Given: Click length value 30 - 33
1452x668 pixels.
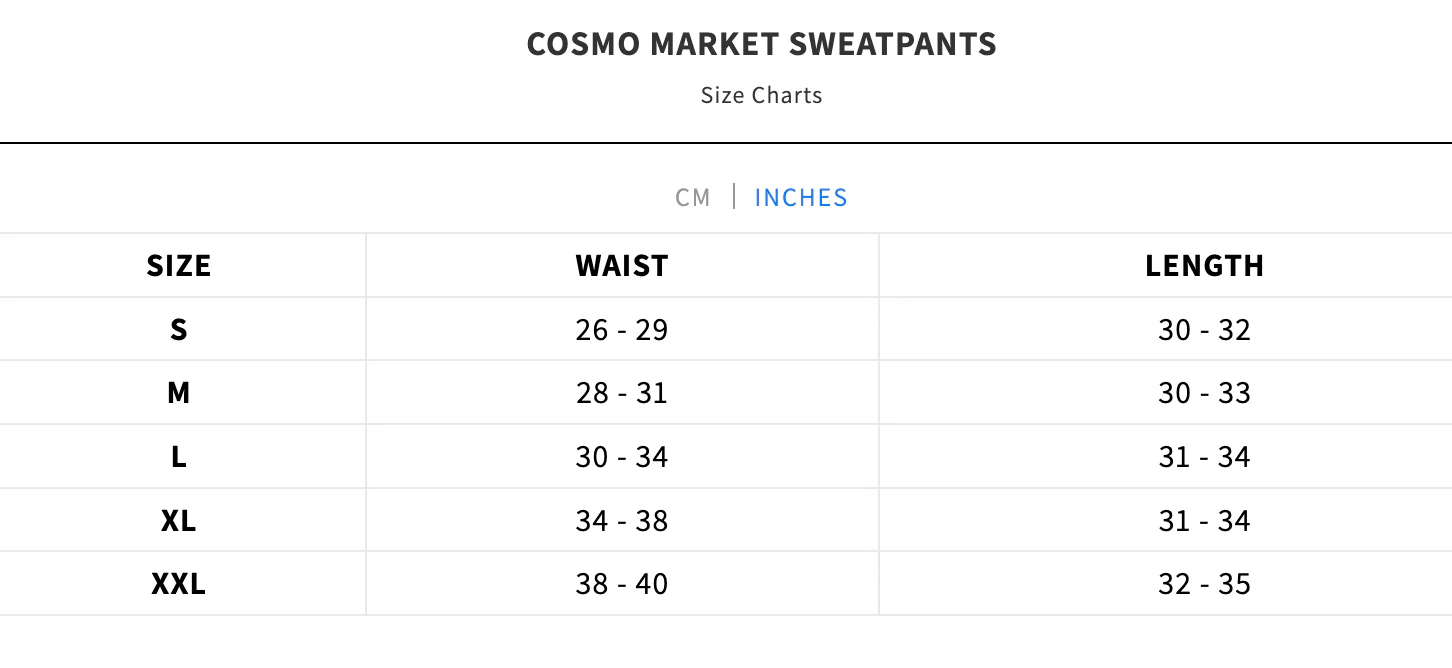Looking at the screenshot, I should [1205, 393].
